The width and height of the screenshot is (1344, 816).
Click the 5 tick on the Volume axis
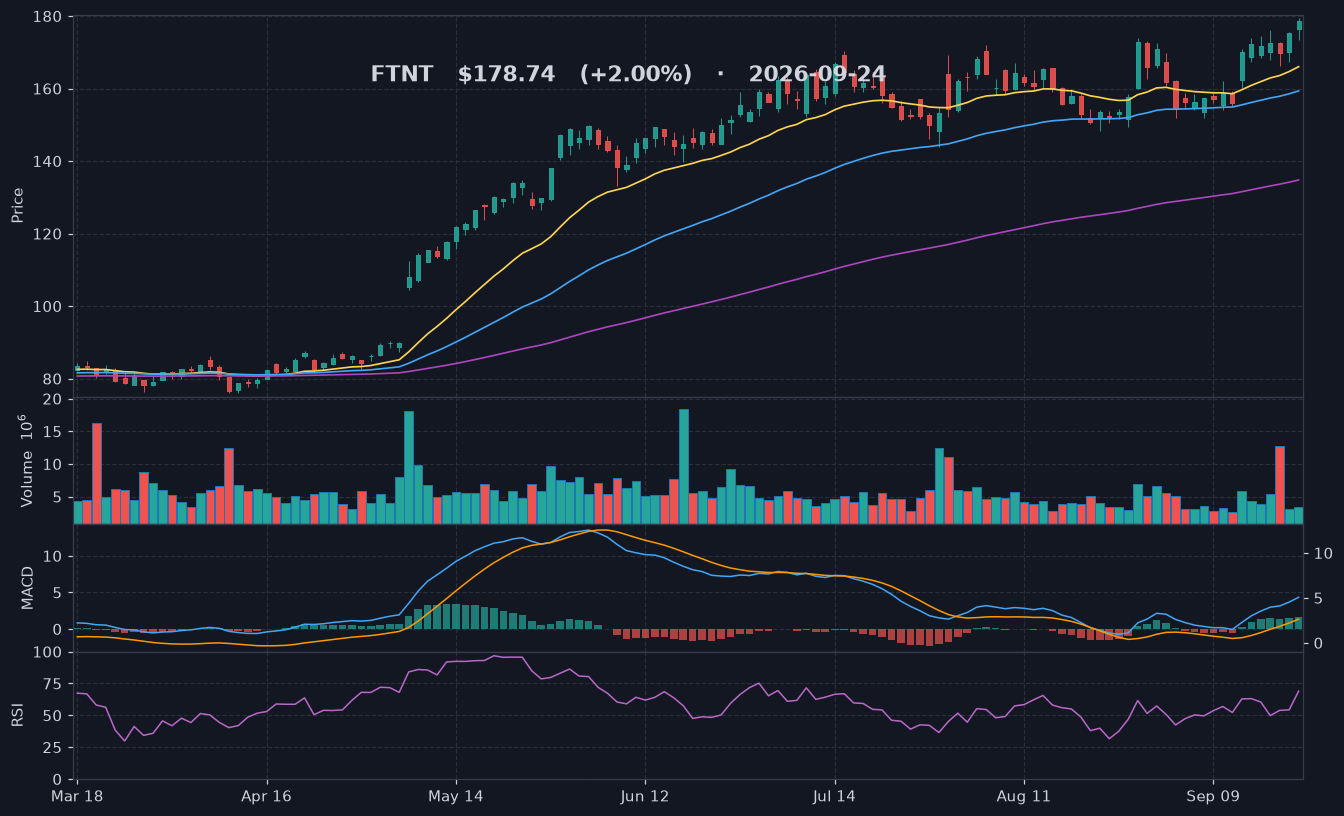58,497
